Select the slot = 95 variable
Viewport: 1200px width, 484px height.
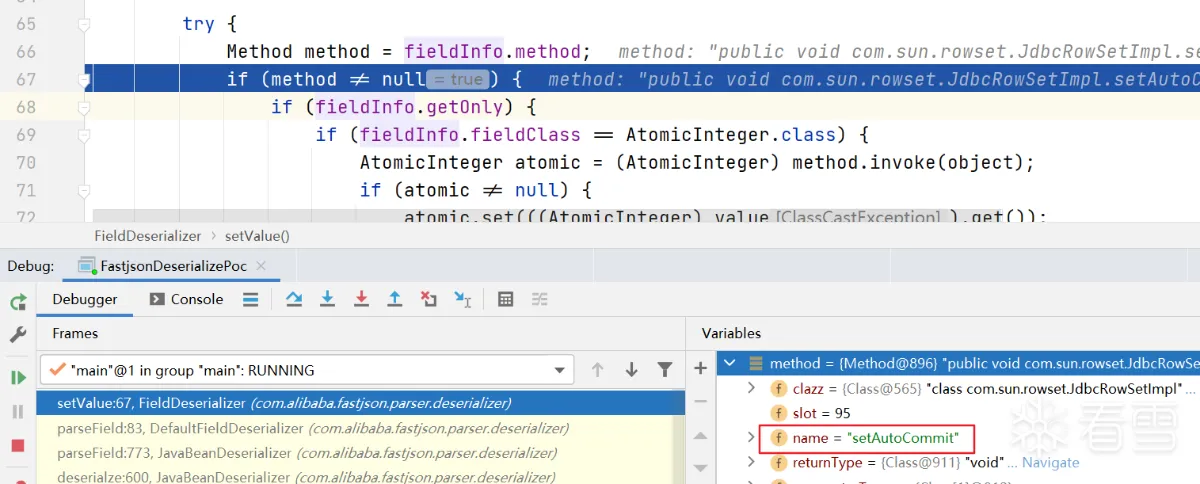click(x=958, y=413)
